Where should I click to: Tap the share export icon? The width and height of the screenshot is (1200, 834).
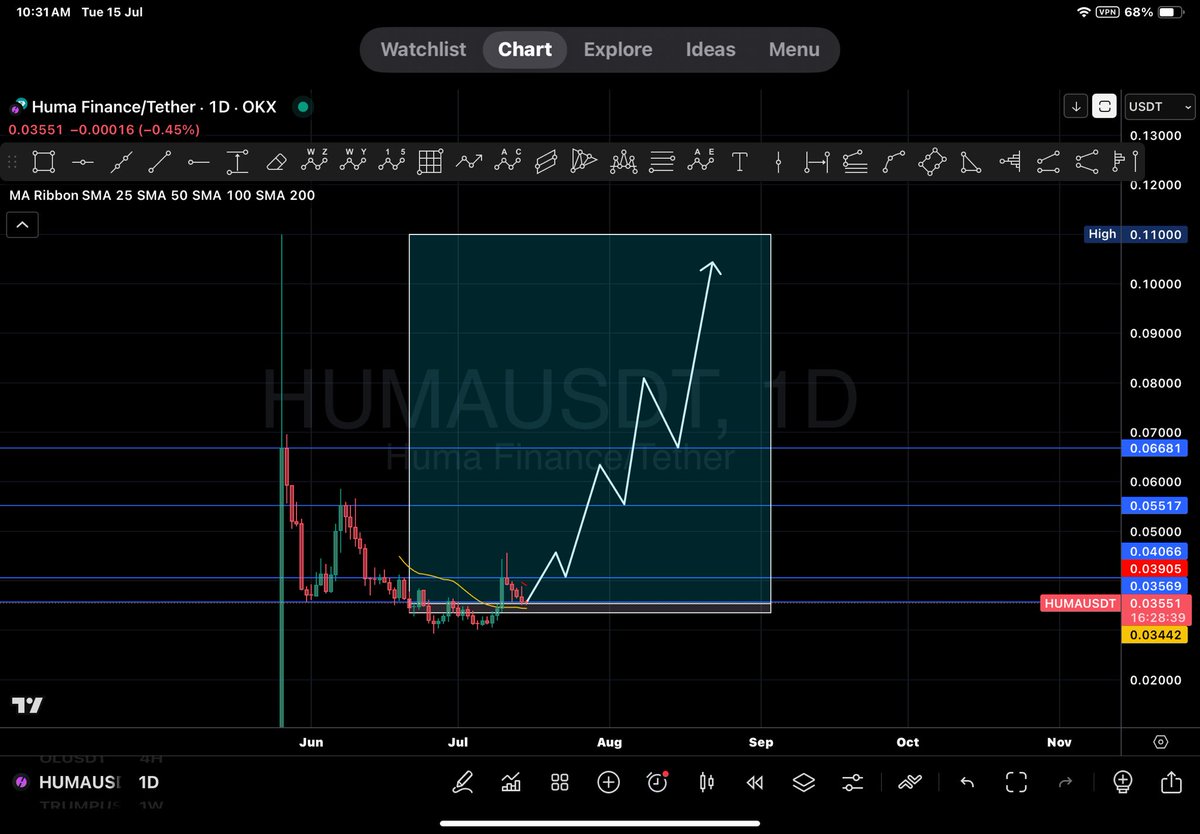(x=1171, y=782)
